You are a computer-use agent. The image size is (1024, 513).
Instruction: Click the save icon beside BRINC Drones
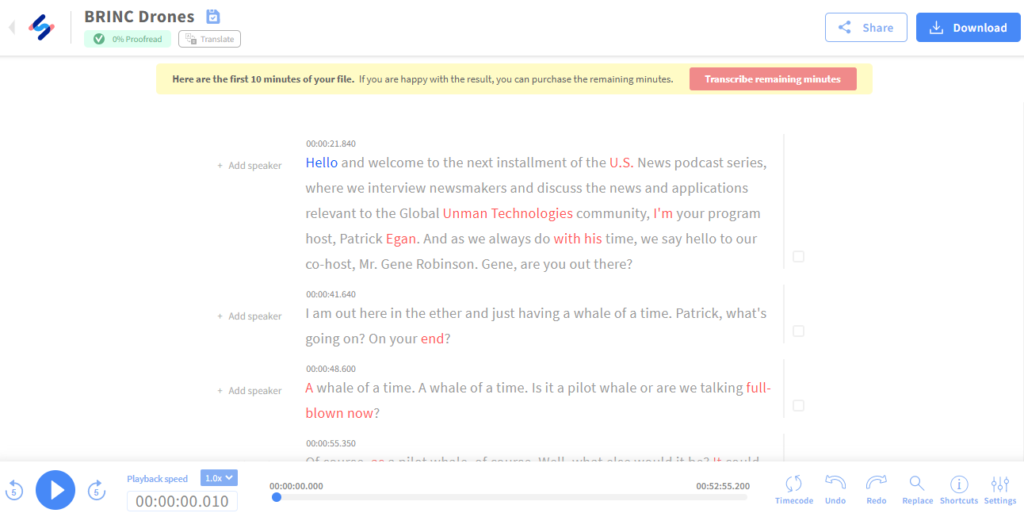pos(213,16)
